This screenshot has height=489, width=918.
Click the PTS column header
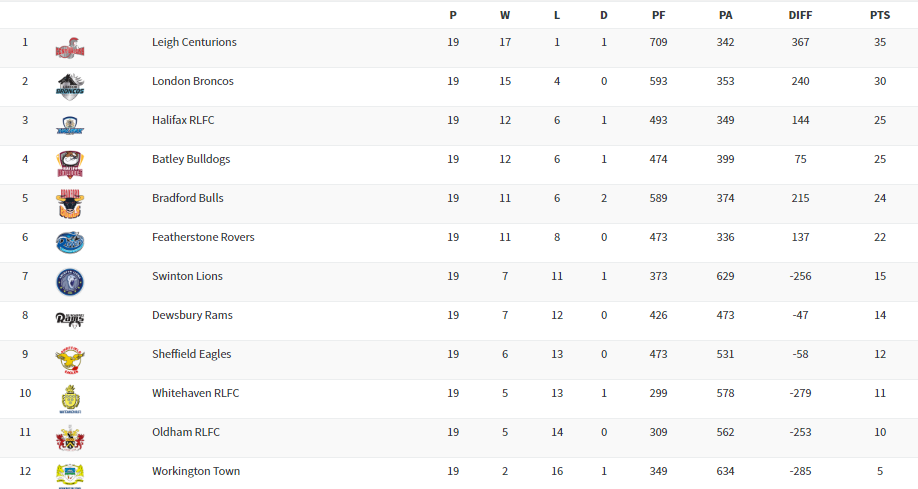pyautogui.click(x=879, y=16)
